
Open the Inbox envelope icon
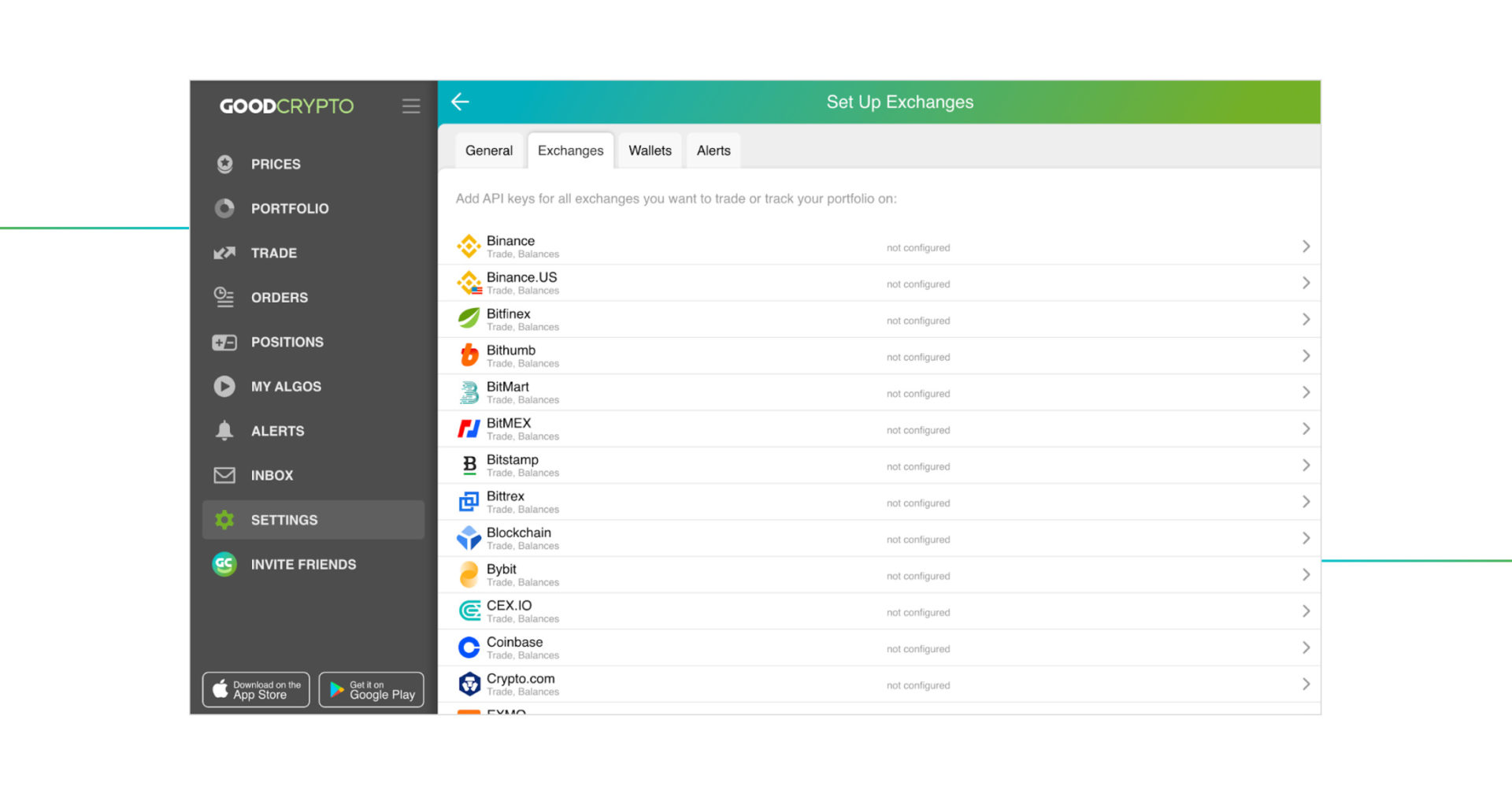pos(224,475)
